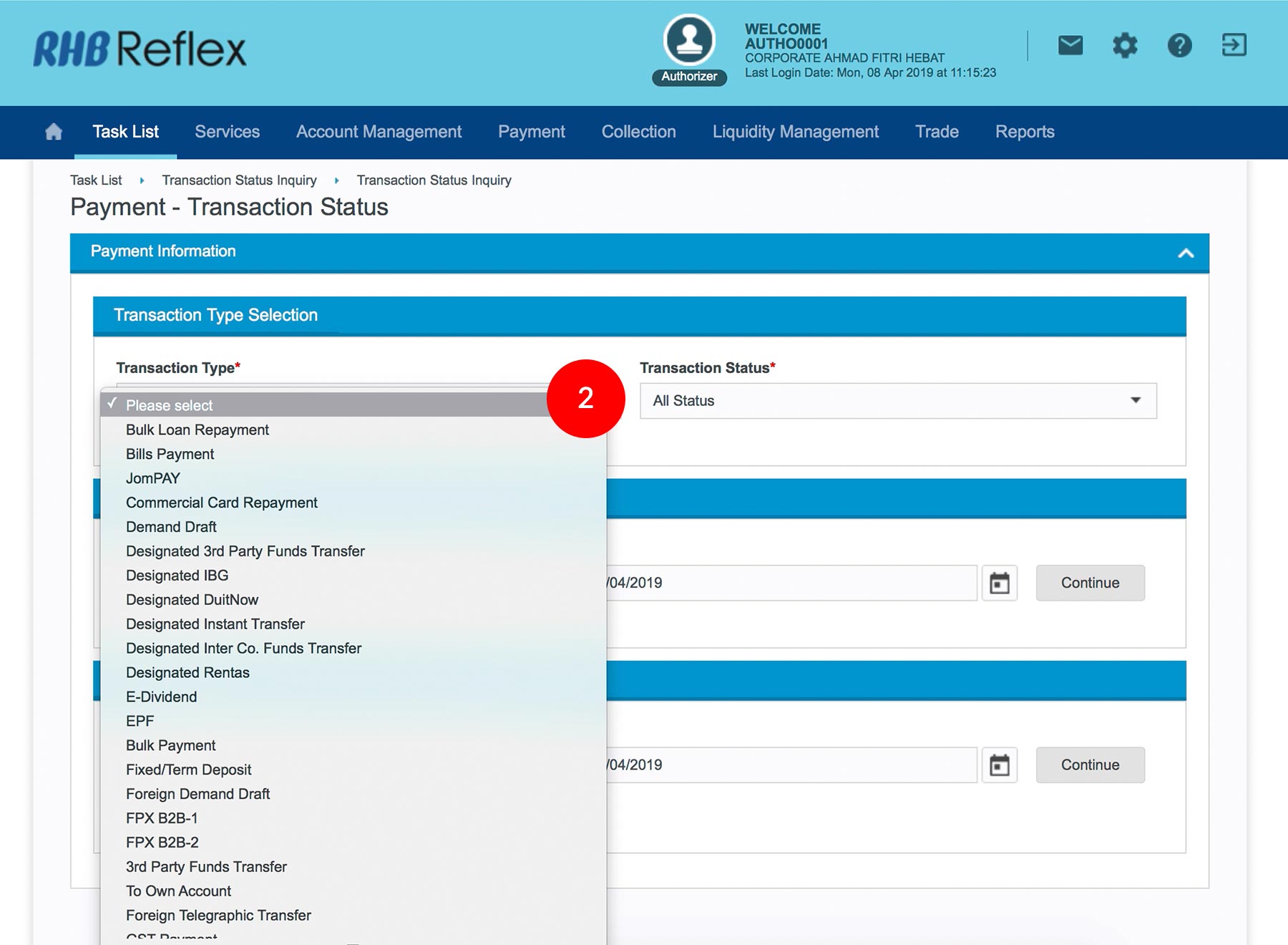Open the lower date picker calendar icon
The height and width of the screenshot is (945, 1288).
click(x=999, y=765)
